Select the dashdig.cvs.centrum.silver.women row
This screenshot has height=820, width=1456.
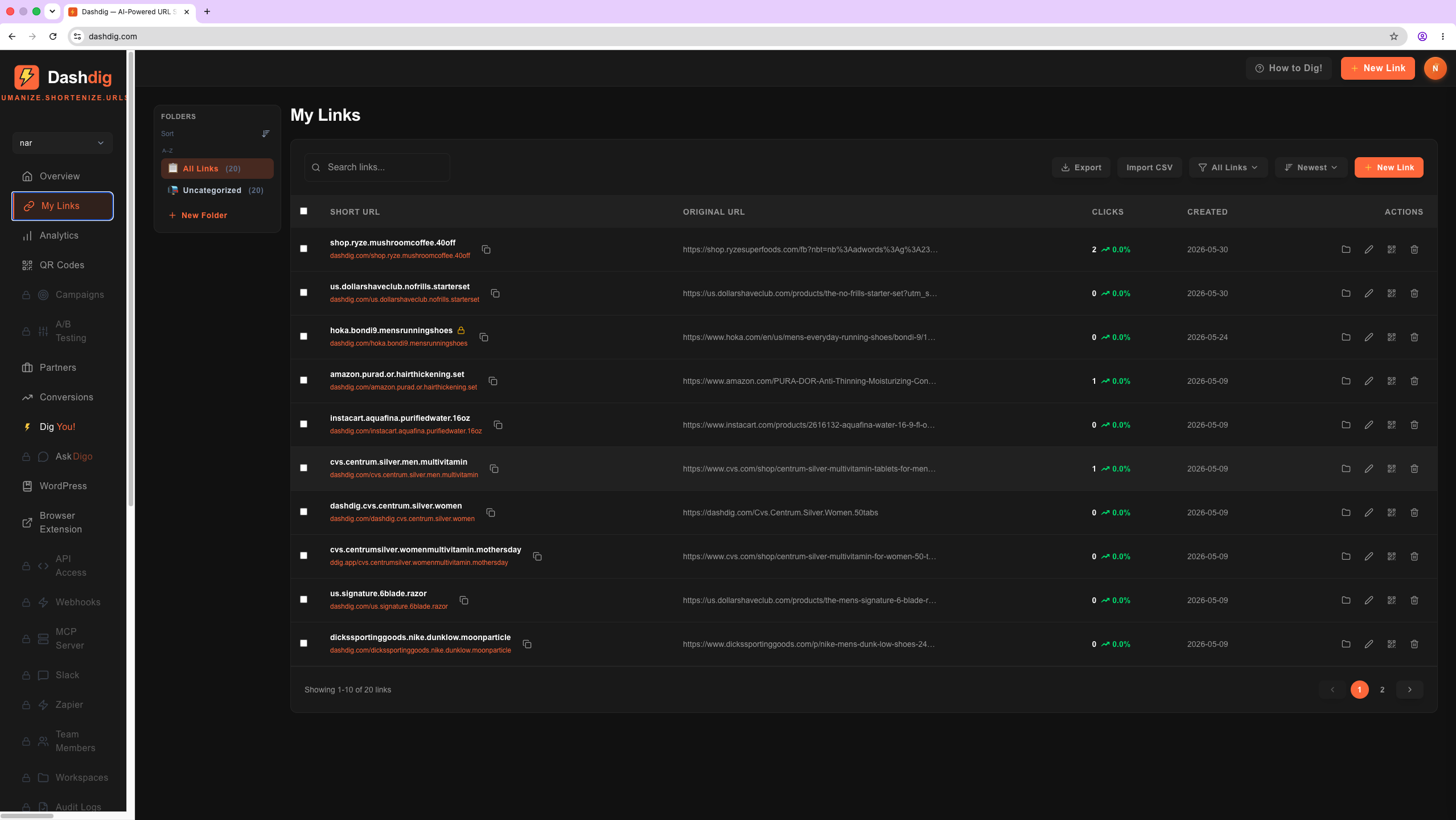(x=304, y=512)
